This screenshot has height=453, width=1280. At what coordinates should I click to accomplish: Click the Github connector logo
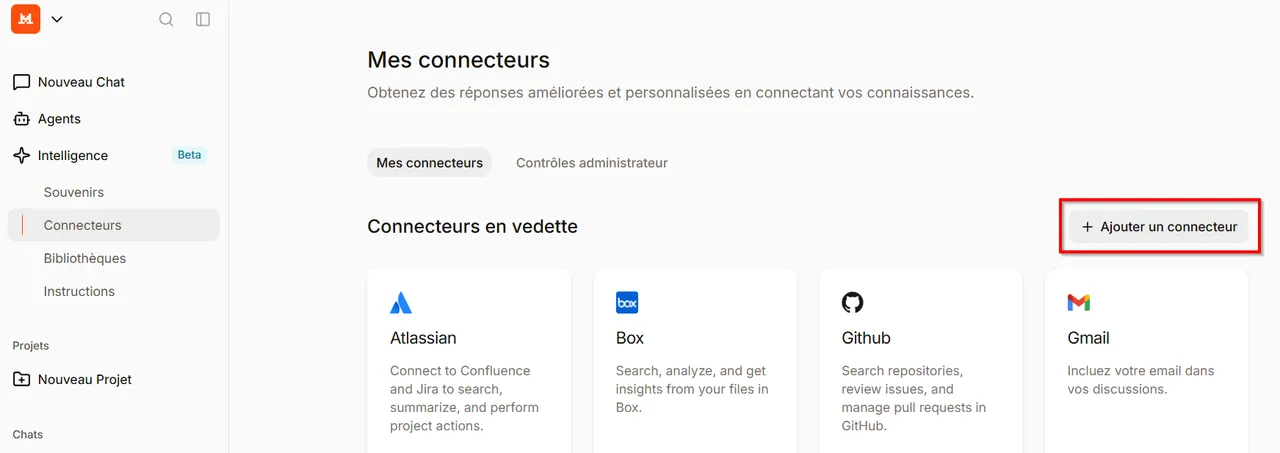[852, 302]
